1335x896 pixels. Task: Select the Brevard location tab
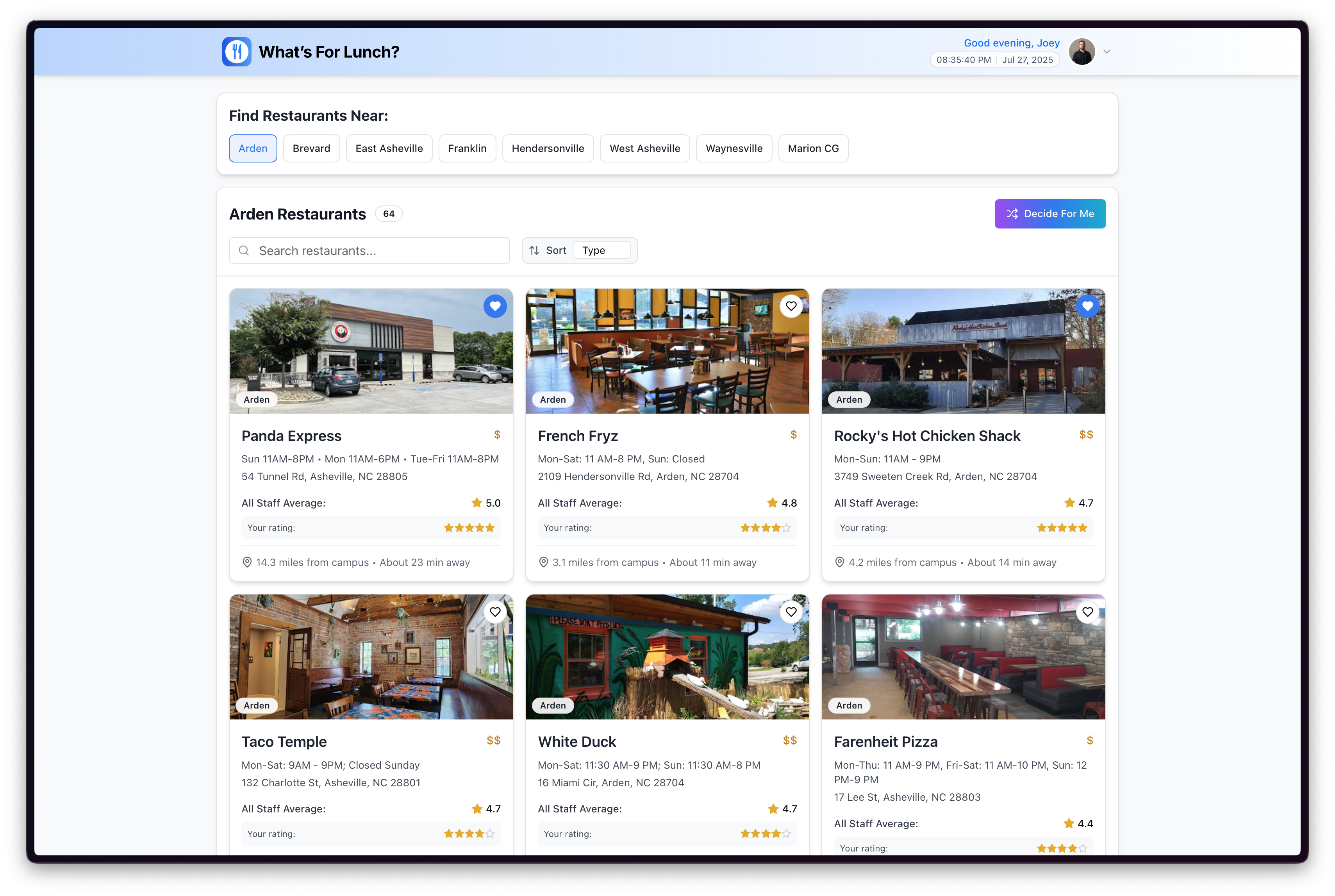click(x=311, y=148)
